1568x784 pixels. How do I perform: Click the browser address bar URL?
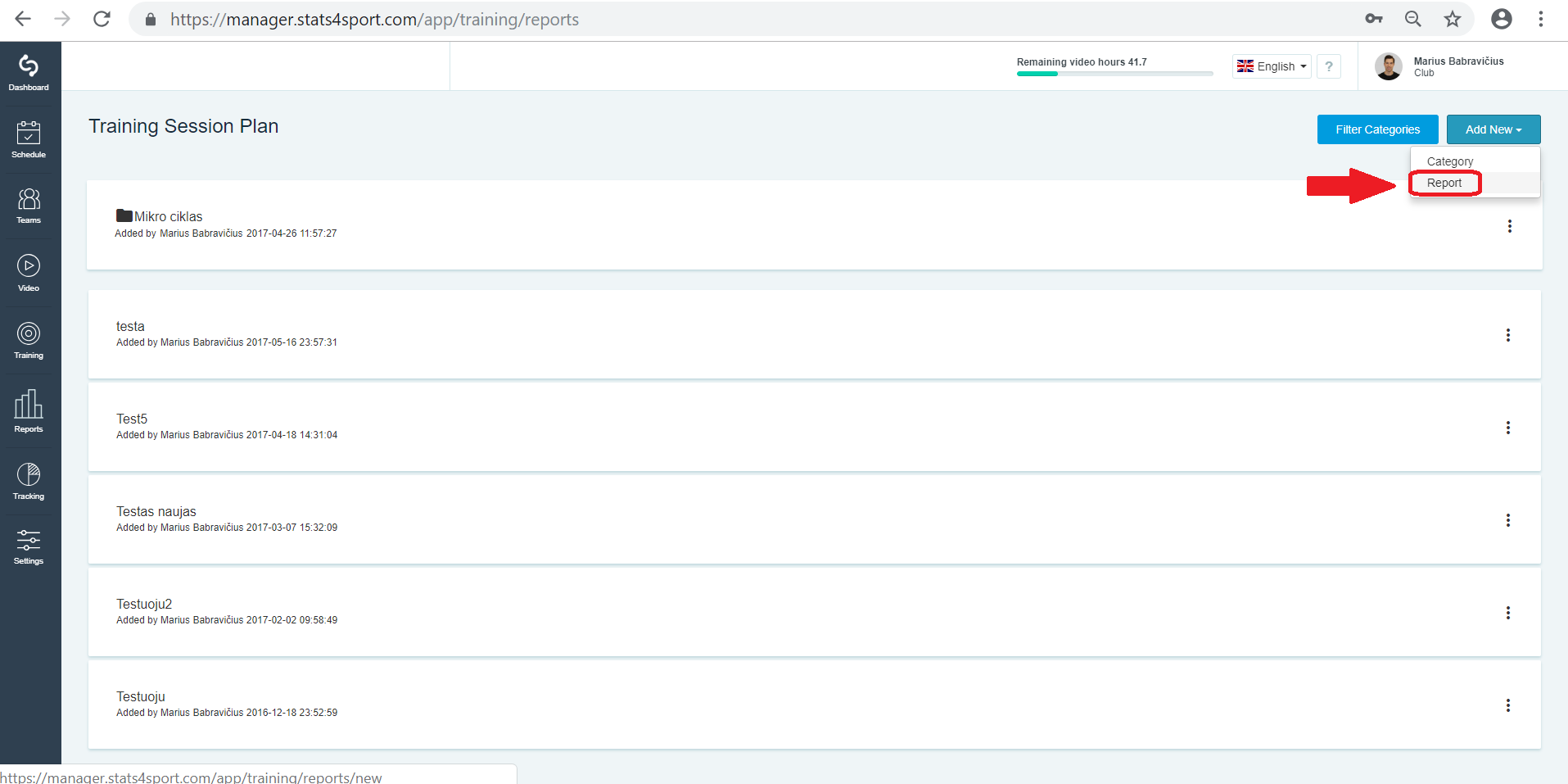pos(374,19)
